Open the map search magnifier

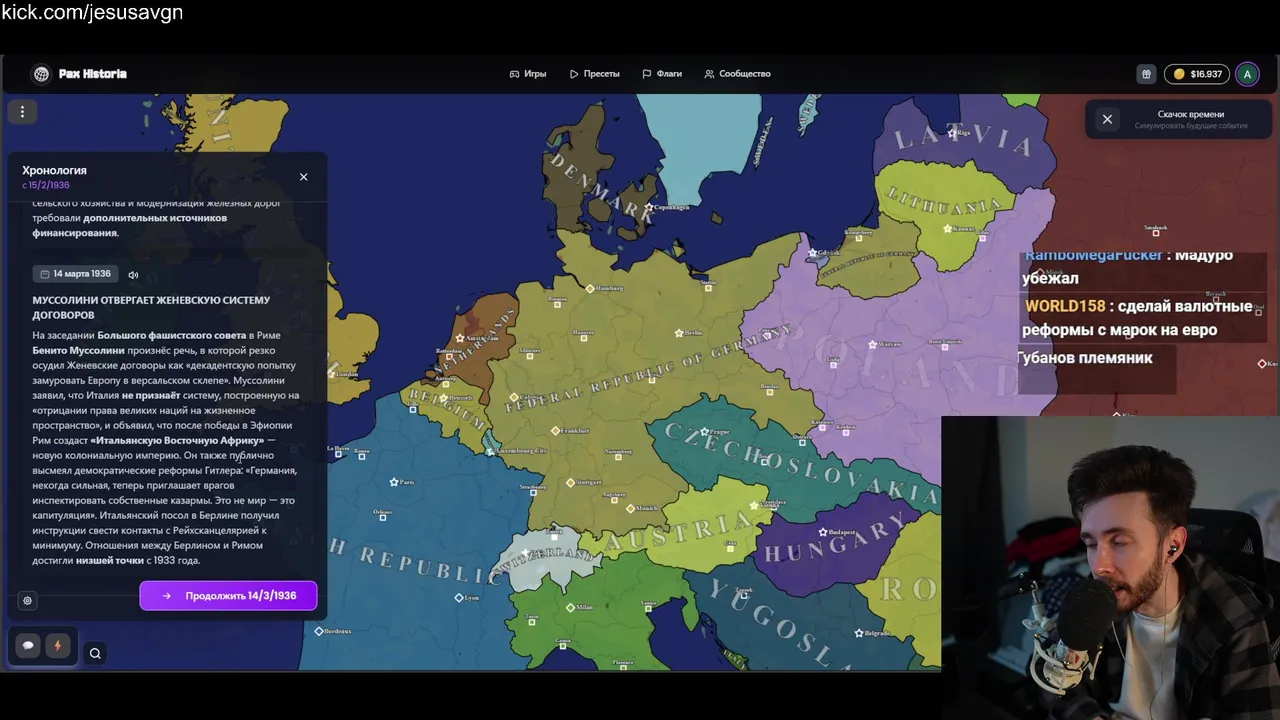[95, 654]
